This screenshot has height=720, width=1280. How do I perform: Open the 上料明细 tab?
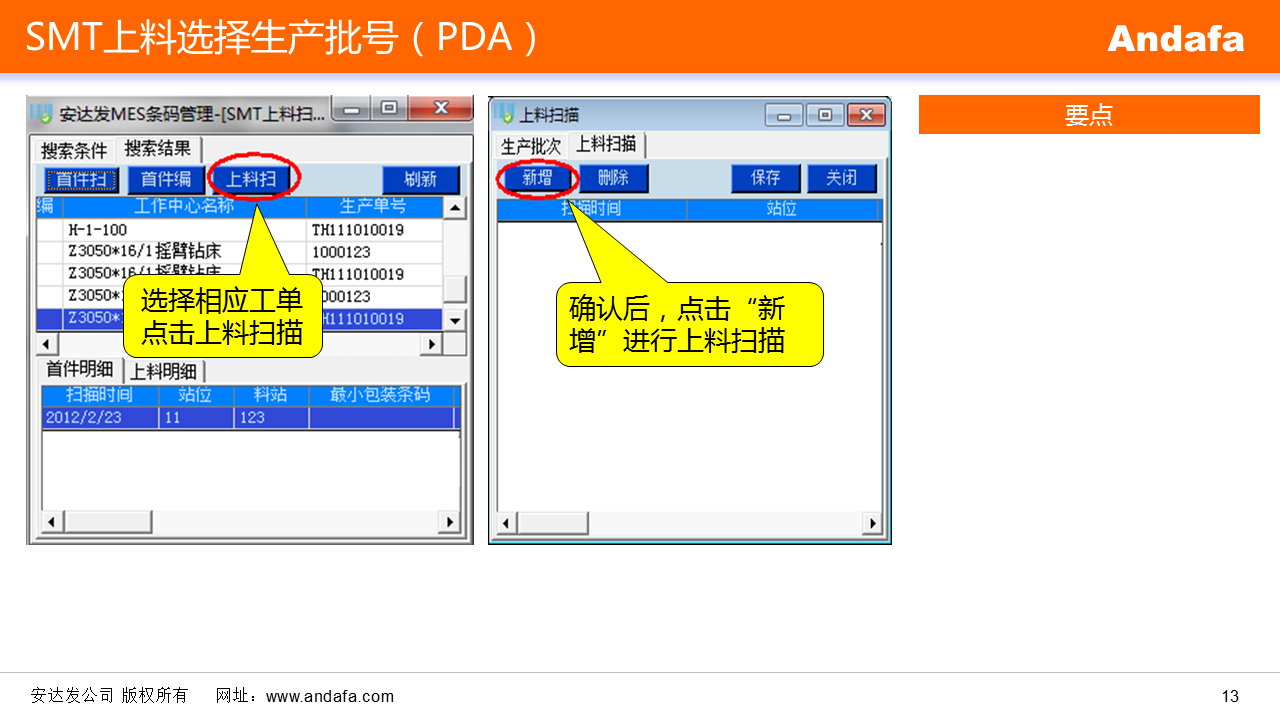click(164, 371)
